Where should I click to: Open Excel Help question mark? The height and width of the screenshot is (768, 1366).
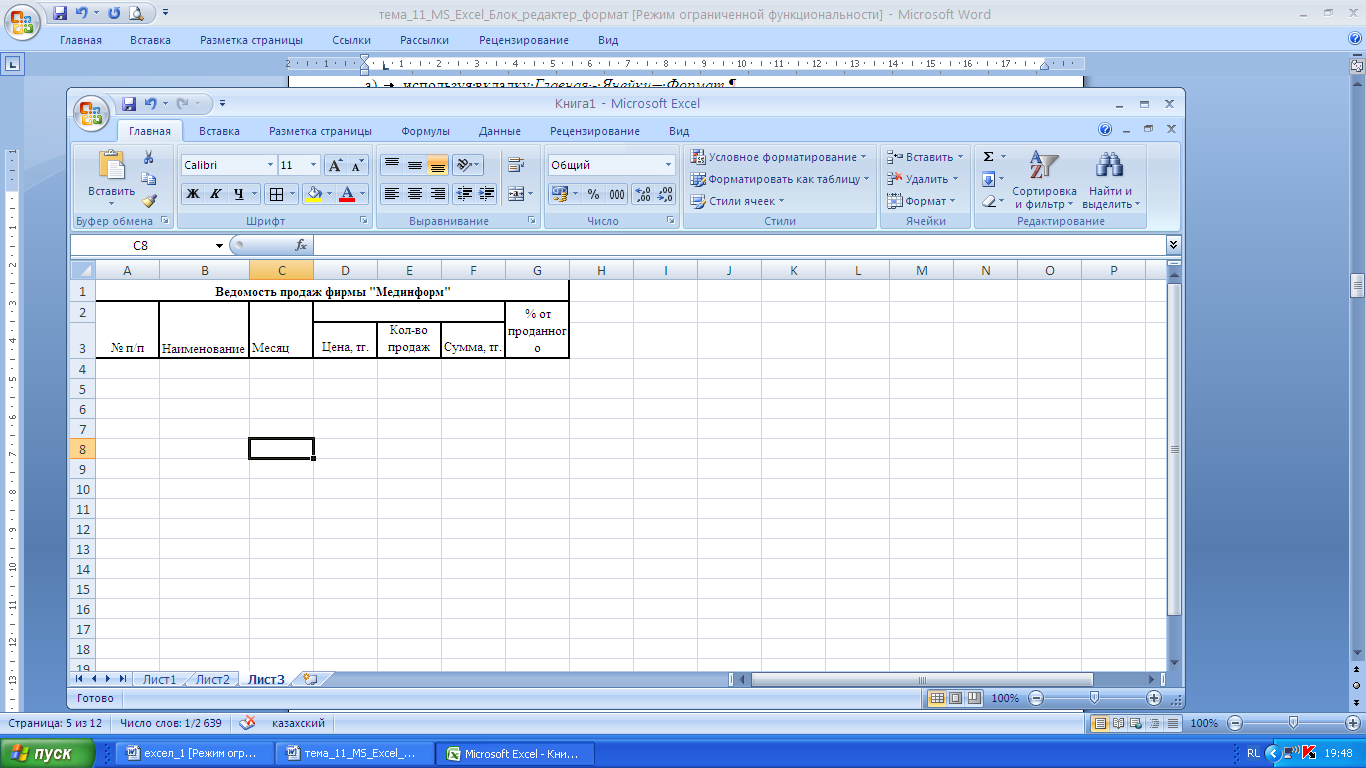[x=1105, y=130]
